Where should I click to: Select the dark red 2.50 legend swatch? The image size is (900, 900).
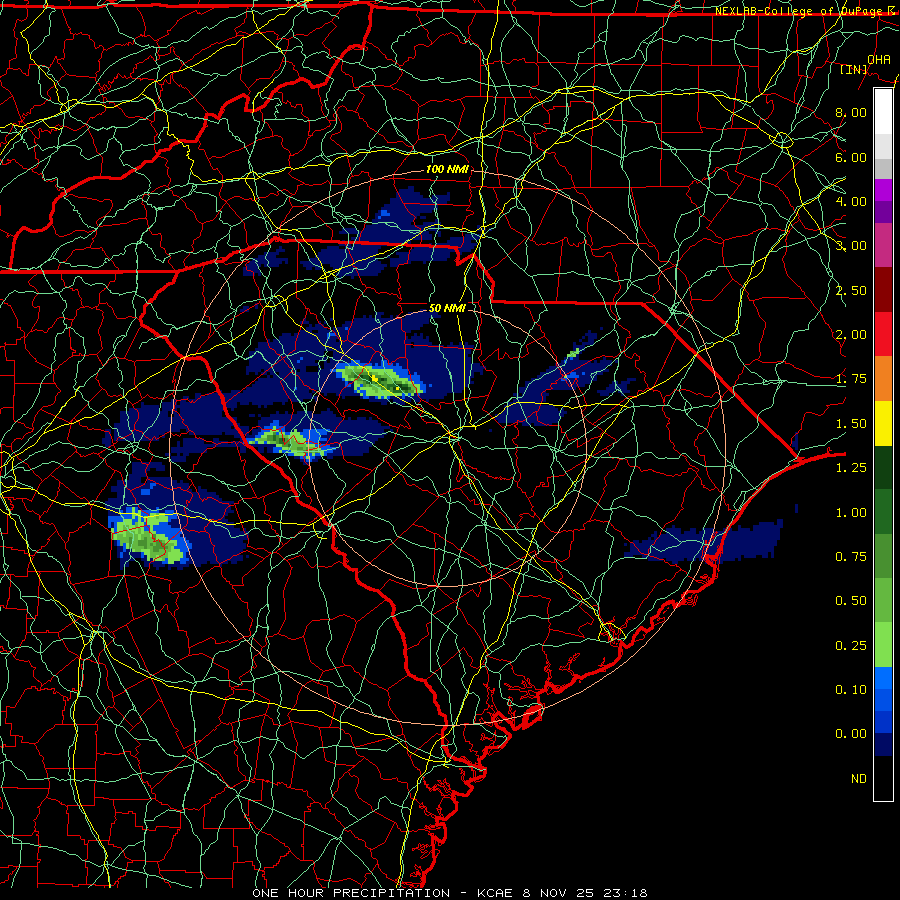click(x=883, y=290)
